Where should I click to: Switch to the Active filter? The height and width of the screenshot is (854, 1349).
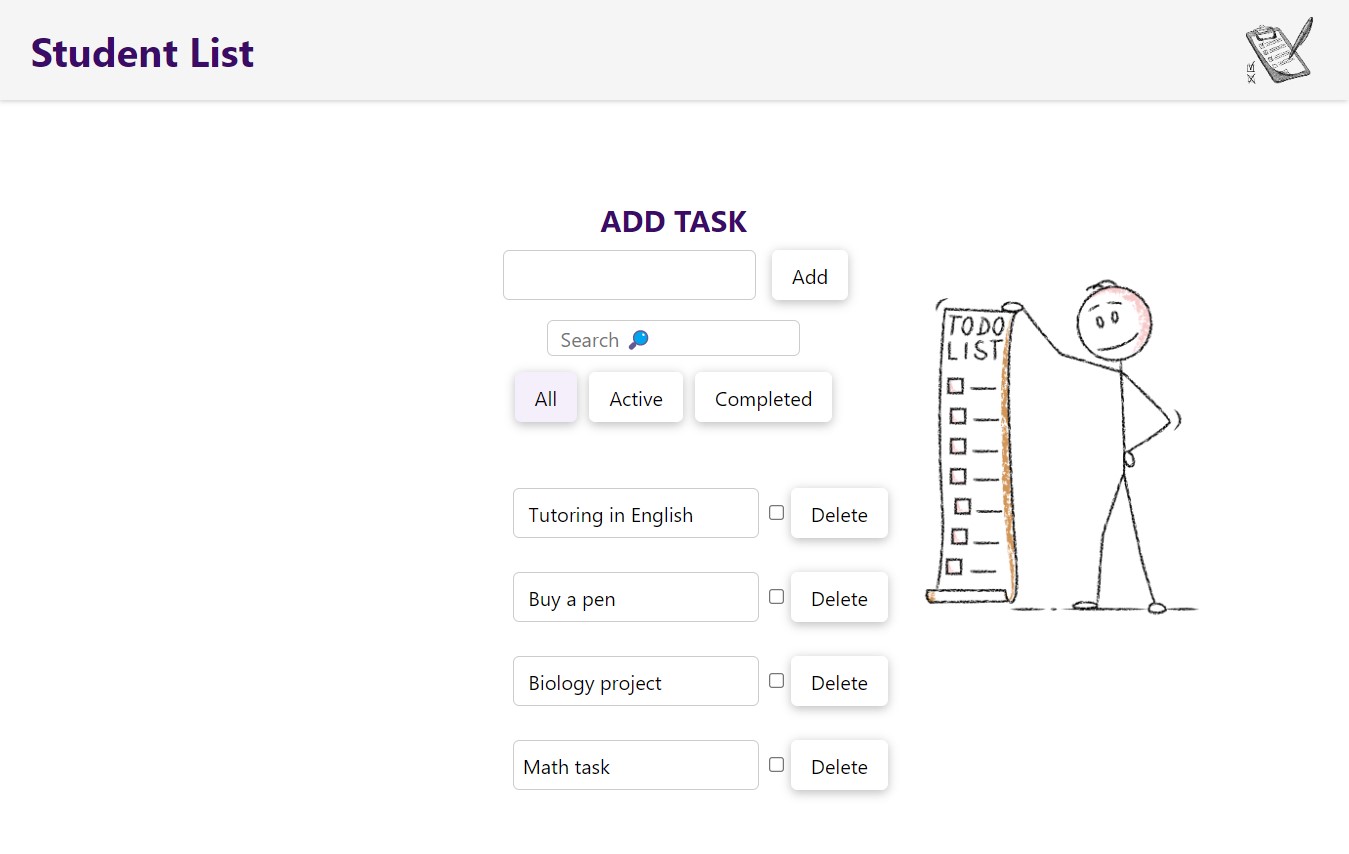[636, 398]
